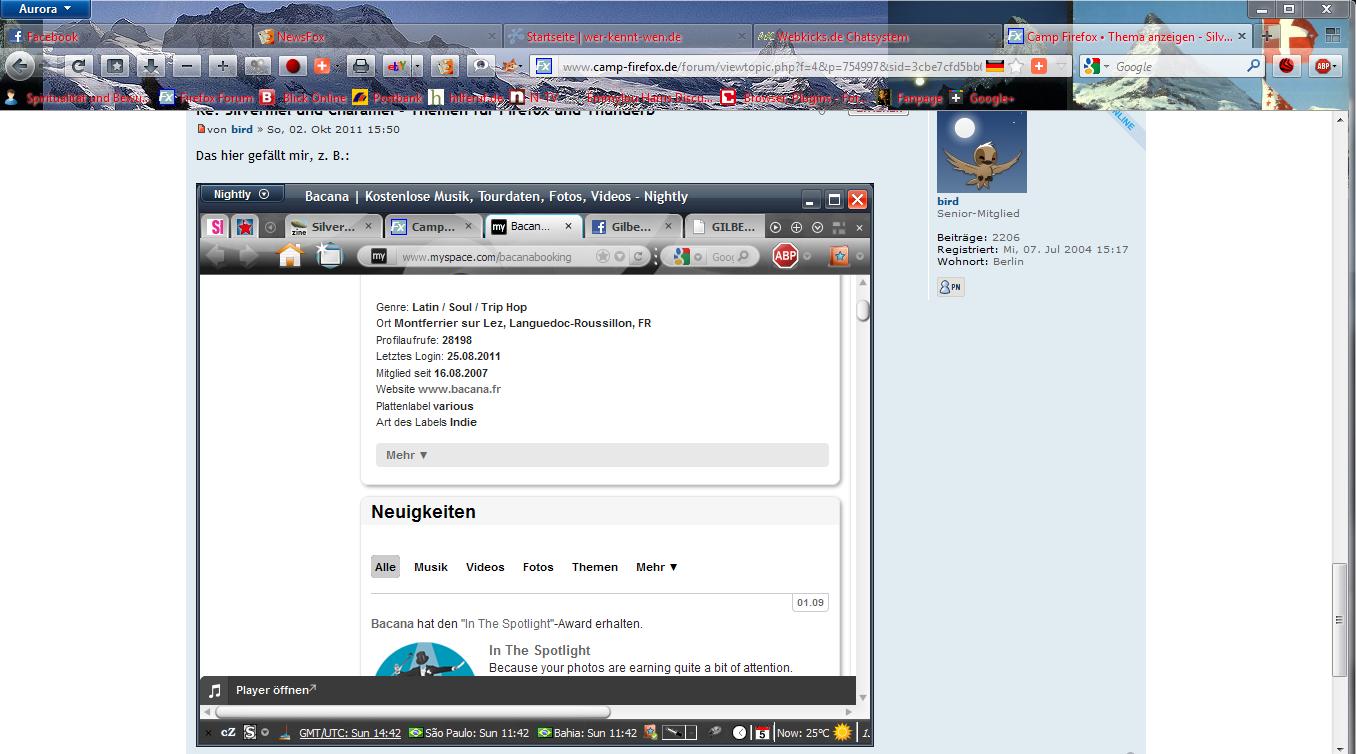Click the weather Now: 25°C status item
Image resolution: width=1356 pixels, height=754 pixels.
click(815, 733)
